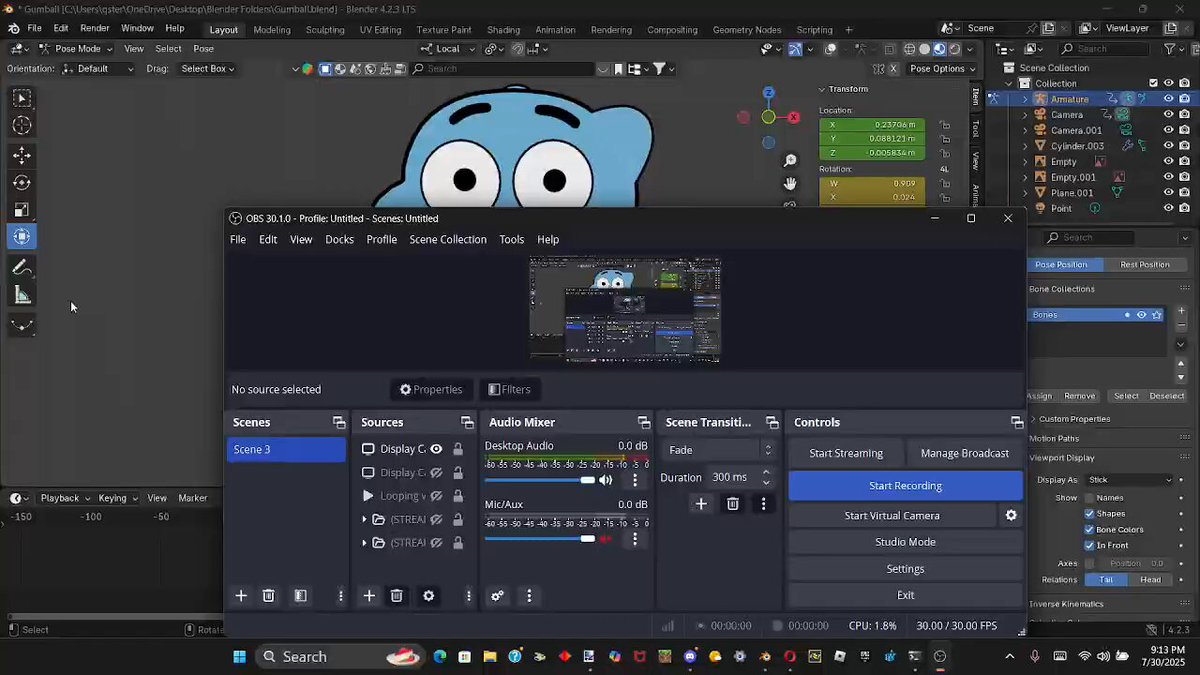Viewport: 1200px width, 675px height.
Task: Expand the Cylinder.003 item in outliner
Action: 1024,146
